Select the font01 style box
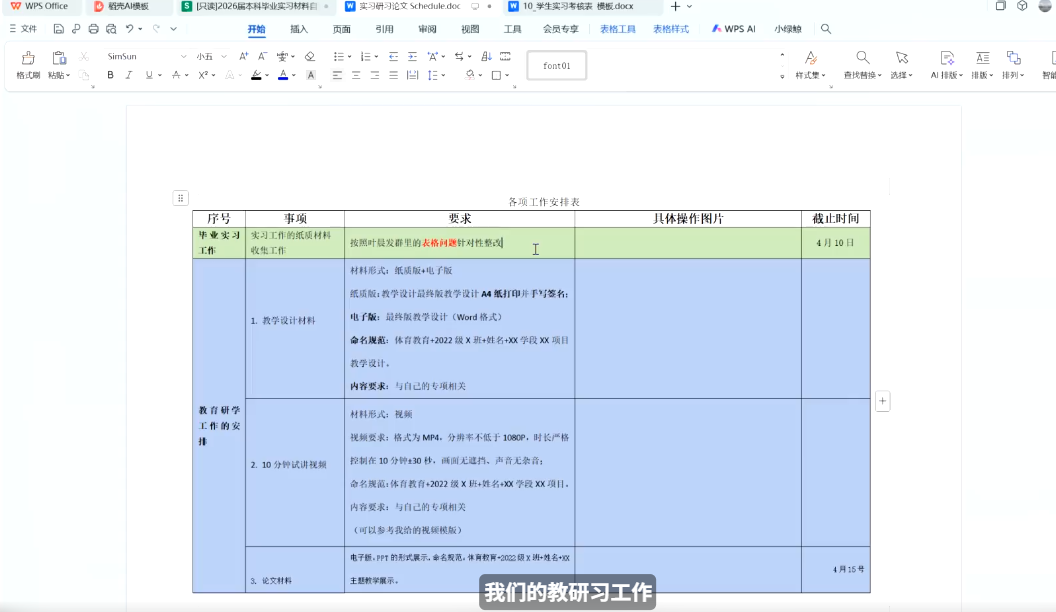 [x=556, y=65]
